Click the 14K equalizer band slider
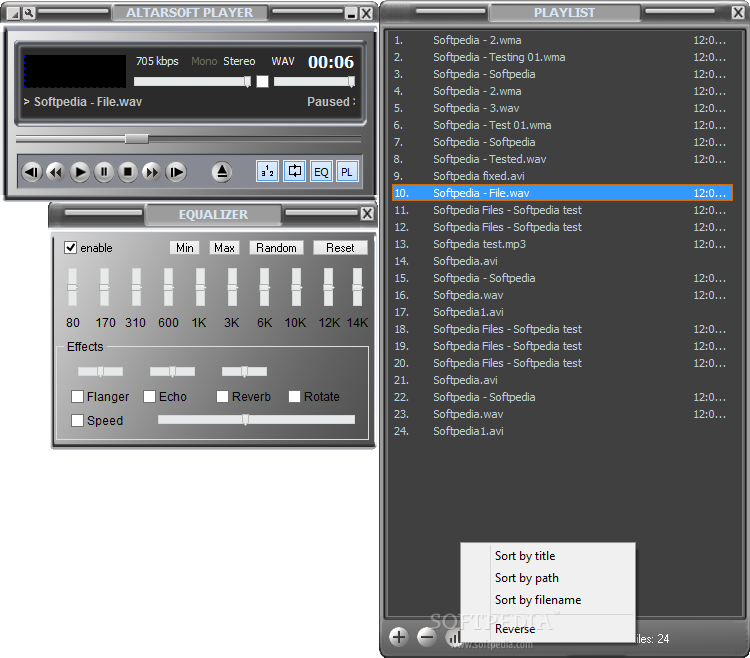The height and width of the screenshot is (658, 750). point(357,287)
